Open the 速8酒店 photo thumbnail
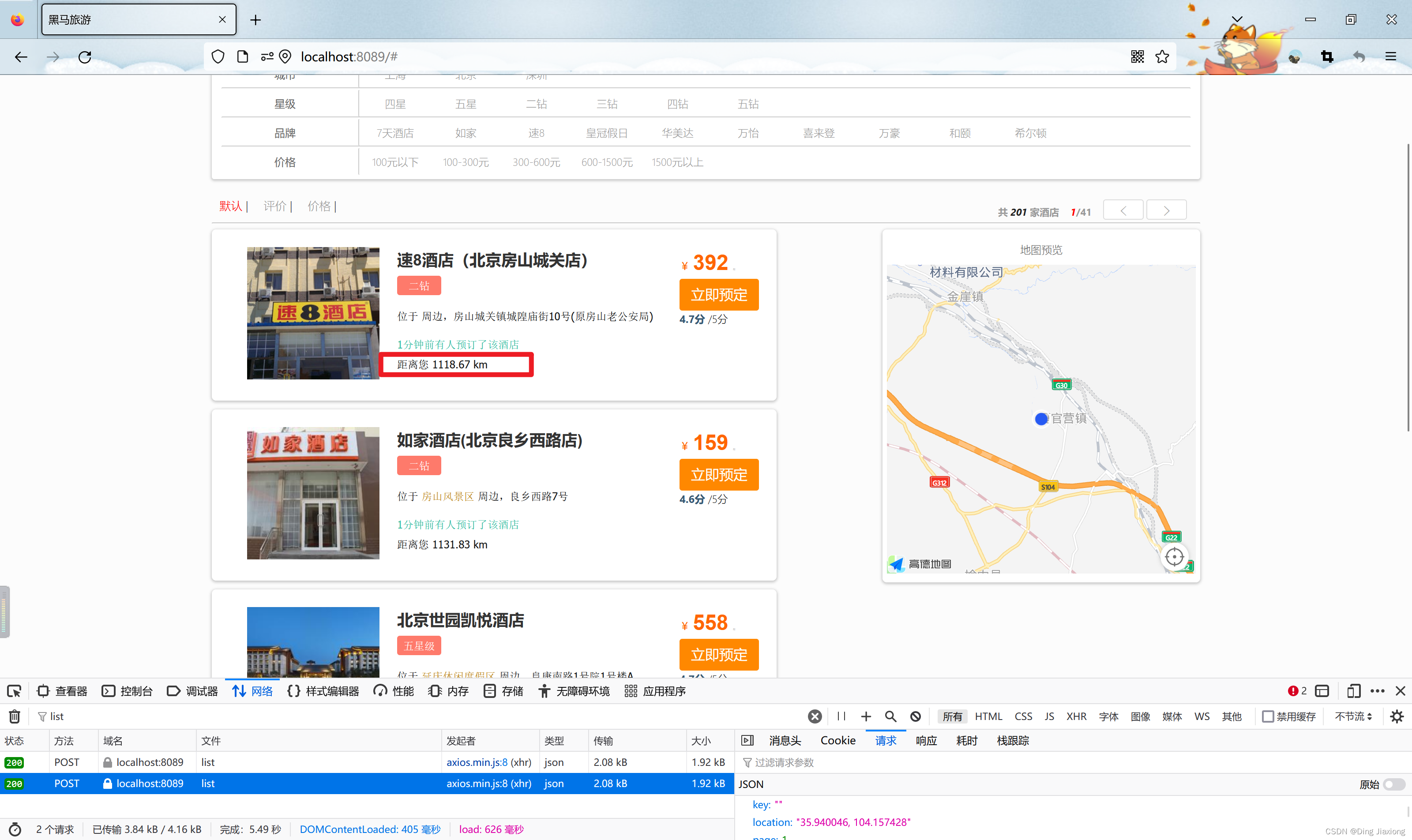1412x840 pixels. point(313,313)
